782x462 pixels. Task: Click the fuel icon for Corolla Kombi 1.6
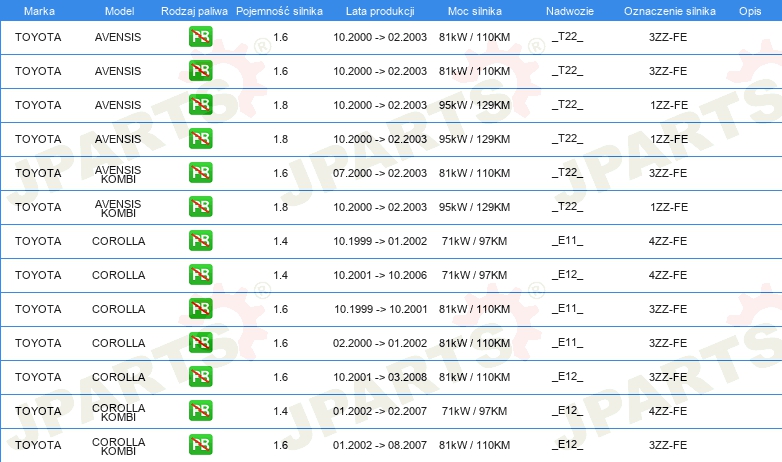200,445
